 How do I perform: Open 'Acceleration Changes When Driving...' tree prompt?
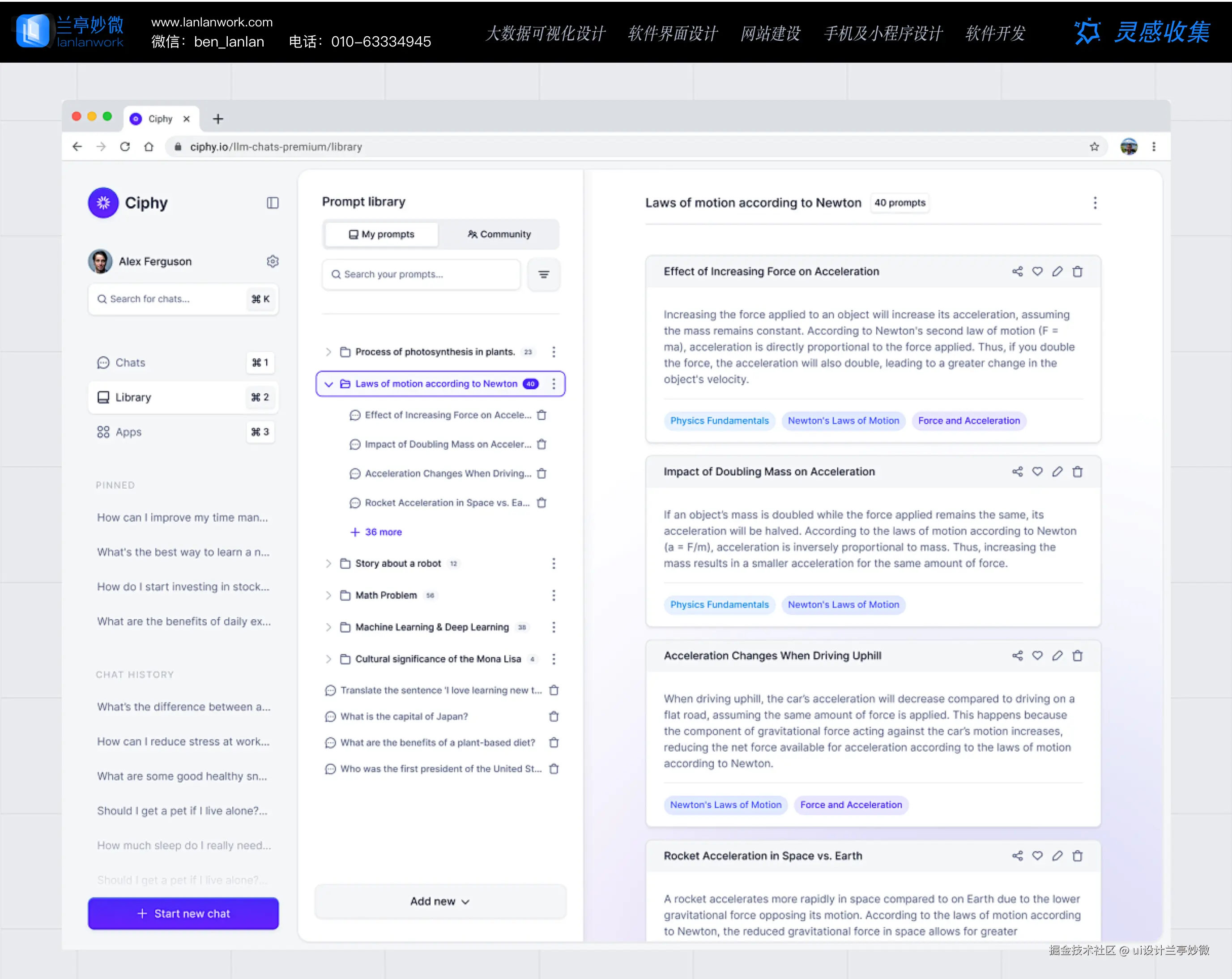(x=448, y=473)
